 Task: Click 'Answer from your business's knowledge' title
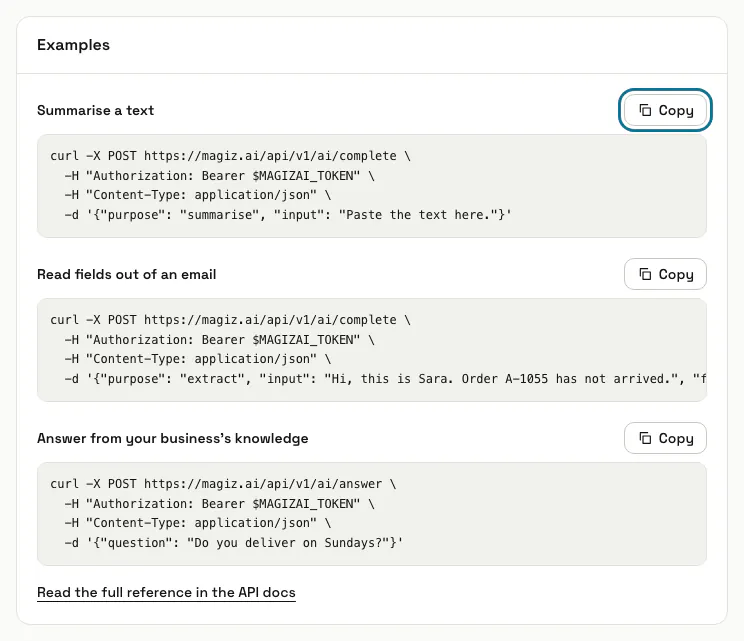(173, 439)
